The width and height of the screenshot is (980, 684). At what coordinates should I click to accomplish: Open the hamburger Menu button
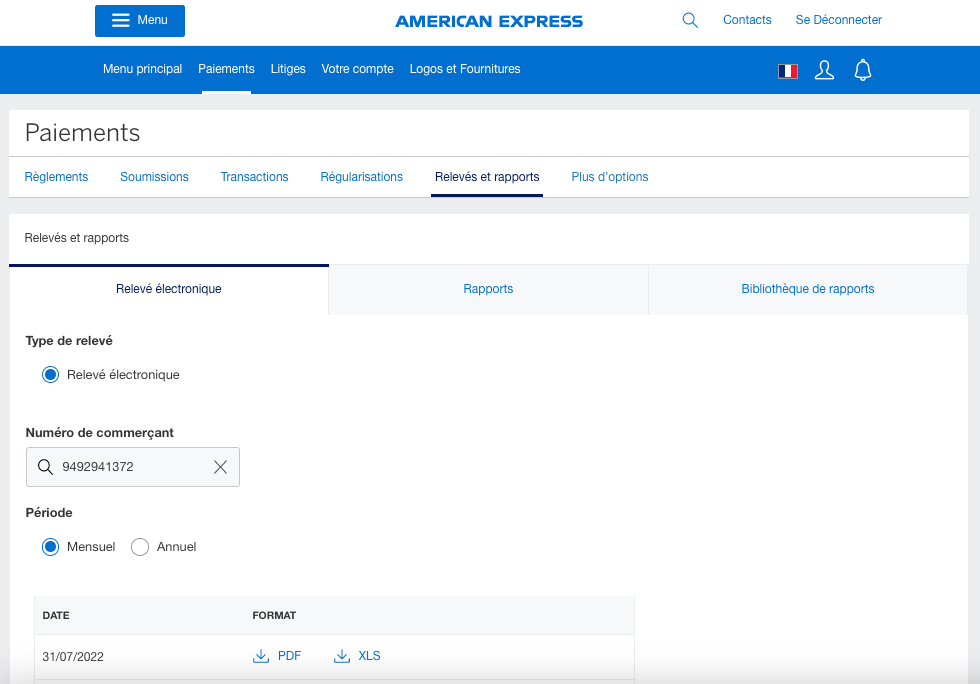click(x=139, y=20)
